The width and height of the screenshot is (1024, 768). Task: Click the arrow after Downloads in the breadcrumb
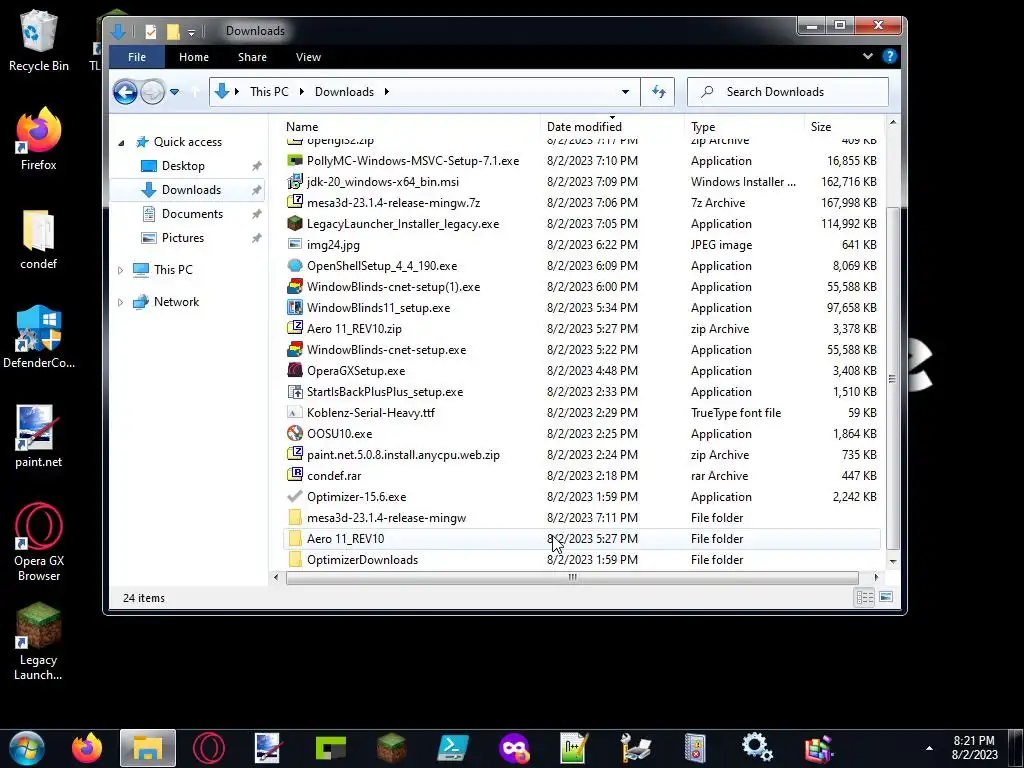tap(387, 92)
